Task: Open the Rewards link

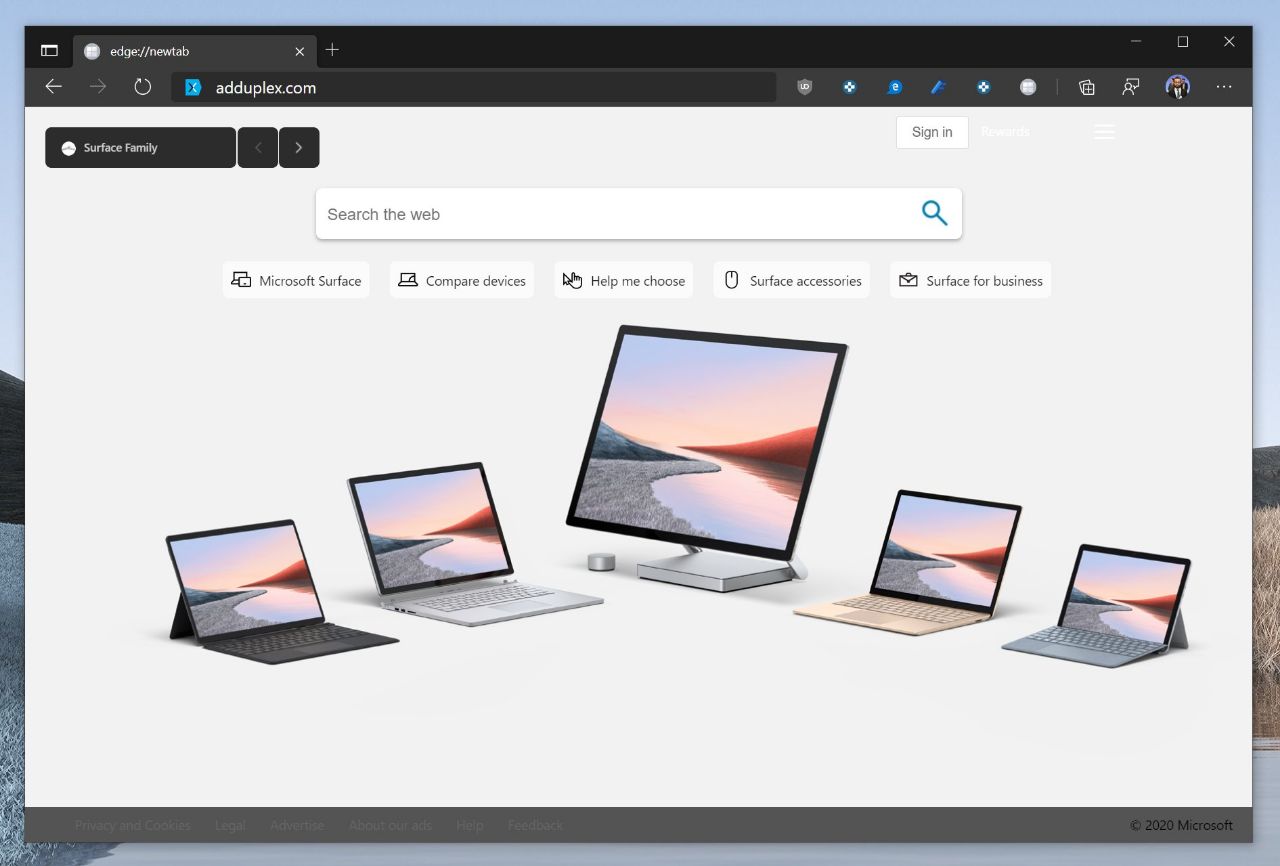Action: click(x=1005, y=132)
